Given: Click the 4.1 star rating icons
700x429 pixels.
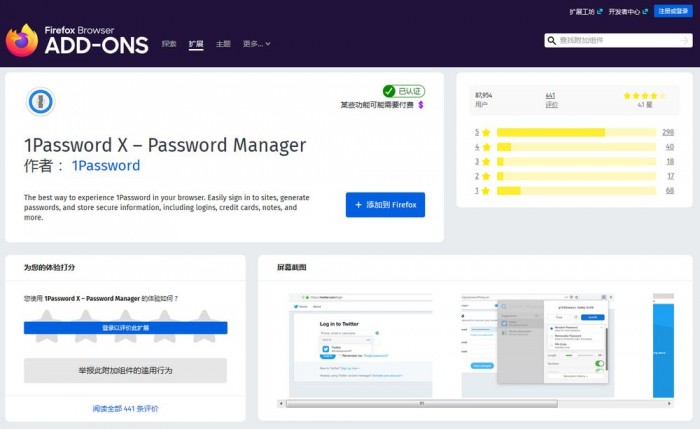Looking at the screenshot, I should pos(645,96).
